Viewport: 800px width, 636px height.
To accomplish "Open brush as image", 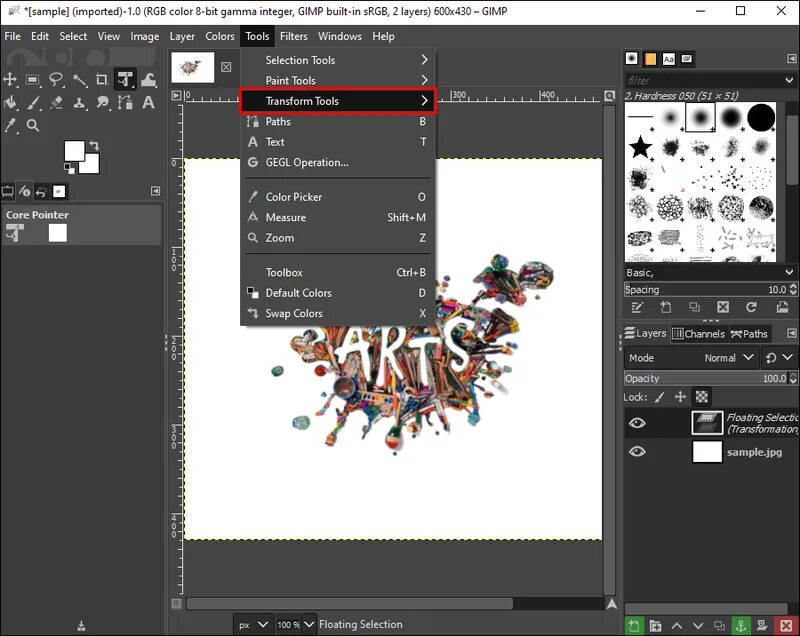I will click(x=782, y=307).
